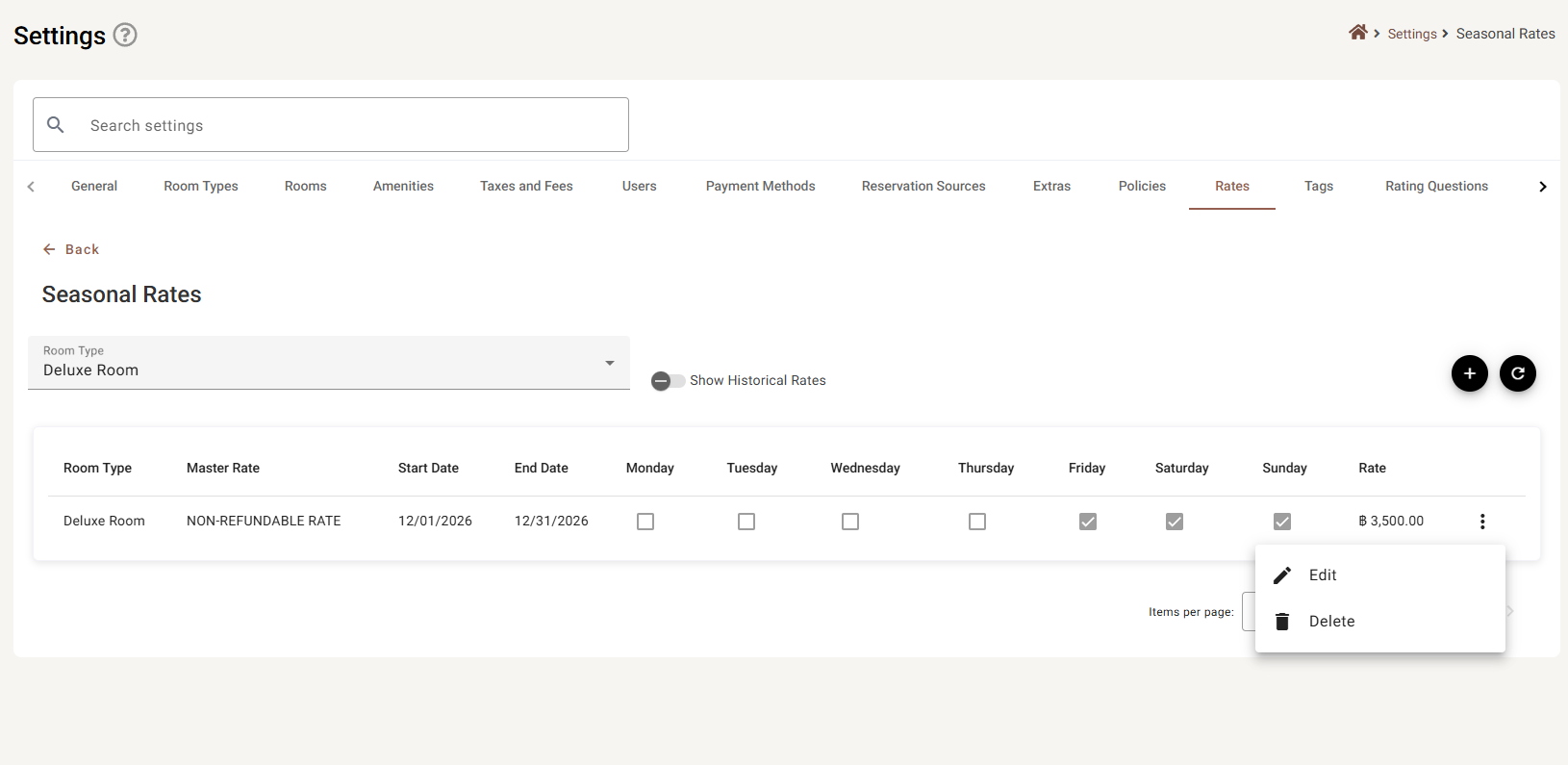Open the Taxes and Fees tab
Viewport: 1568px width, 765px height.
[x=526, y=187]
